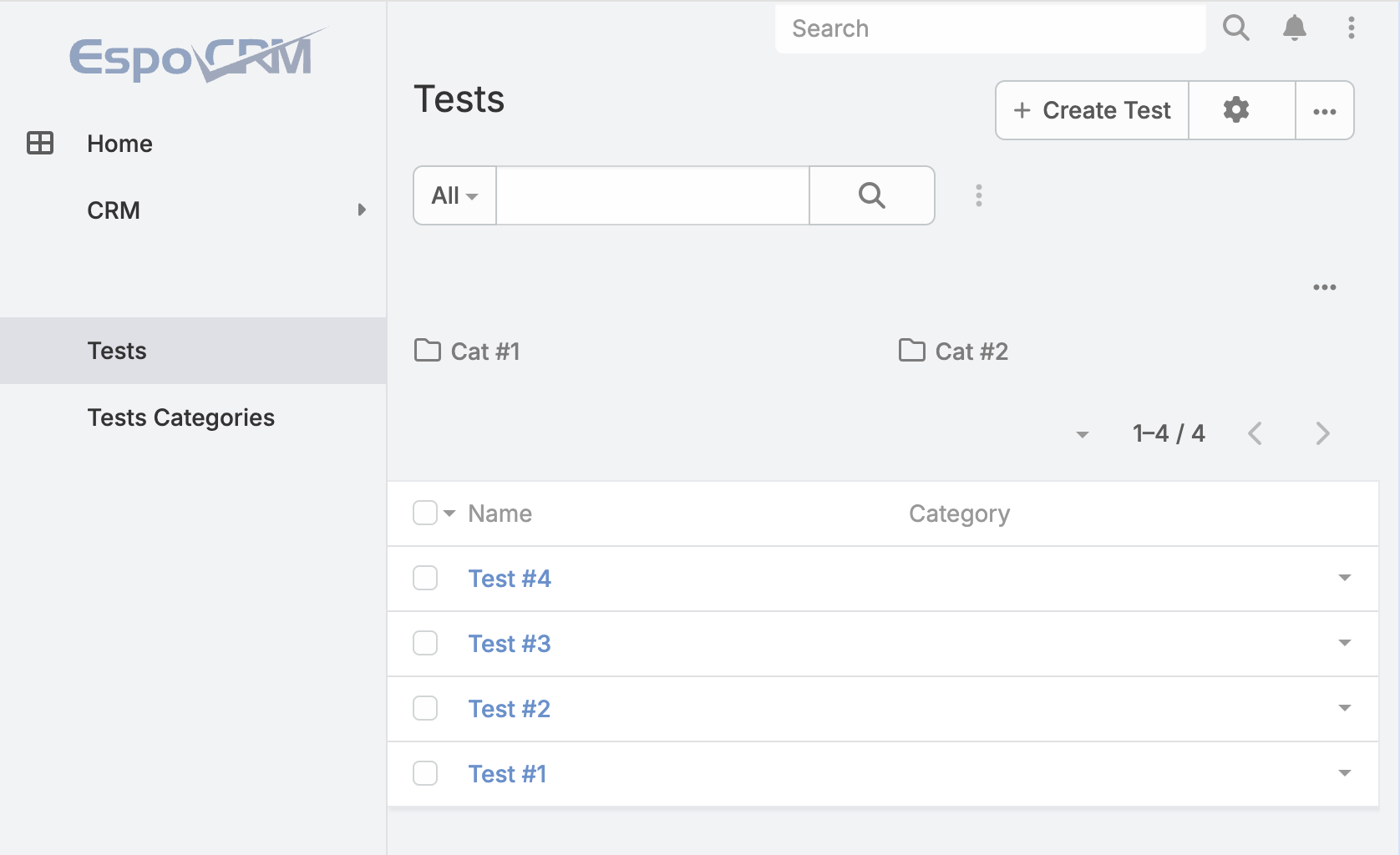Tick the checkbox next to Test #4

[x=425, y=577]
